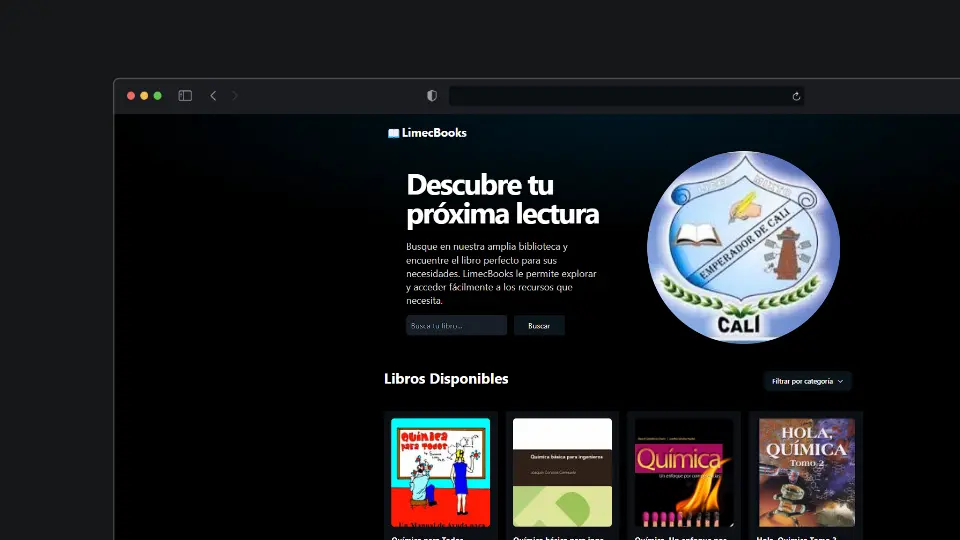Click the Emperador de Cali school crest
Viewport: 960px width, 540px height.
coord(743,247)
